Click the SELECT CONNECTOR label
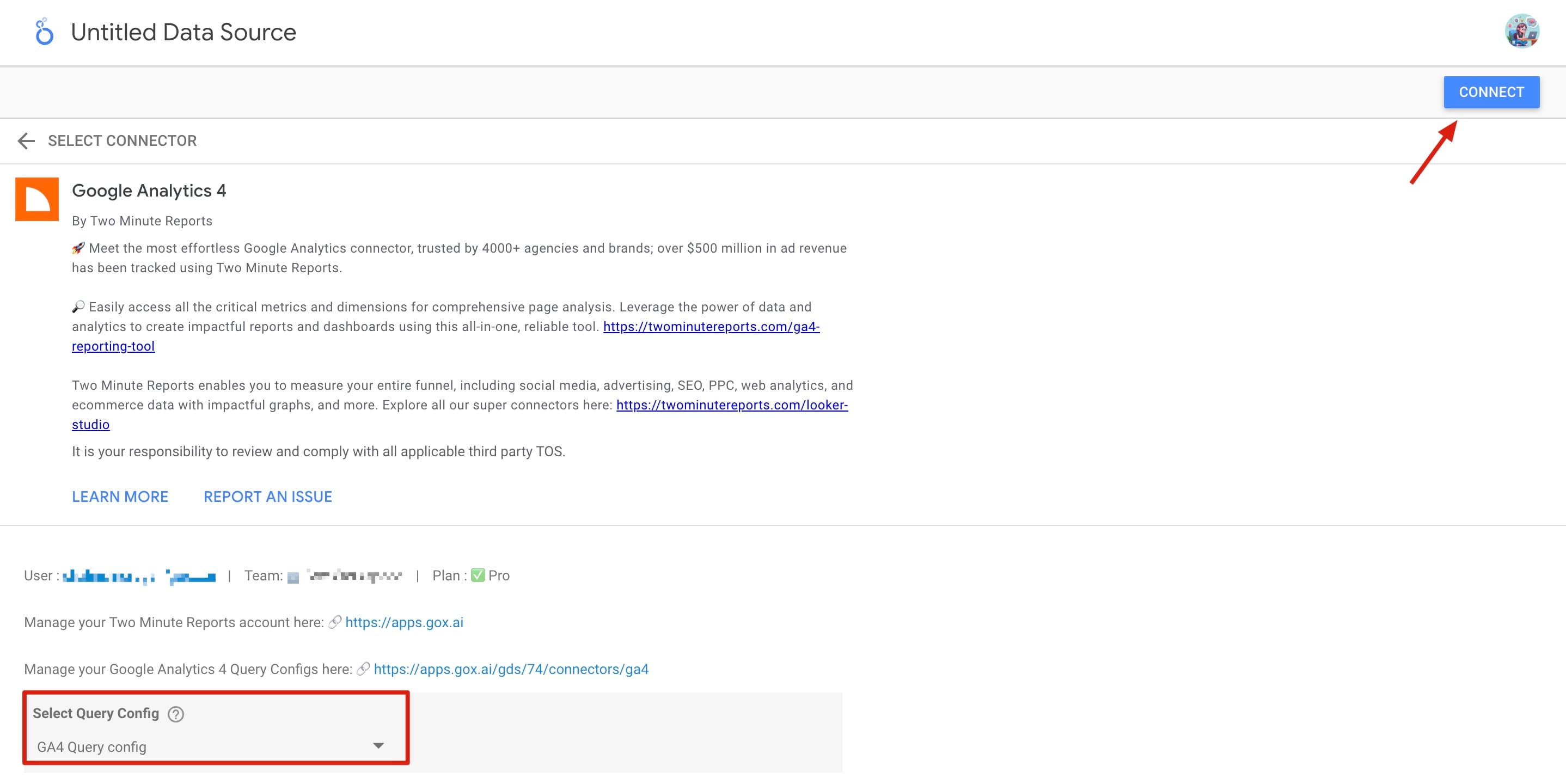 coord(122,141)
